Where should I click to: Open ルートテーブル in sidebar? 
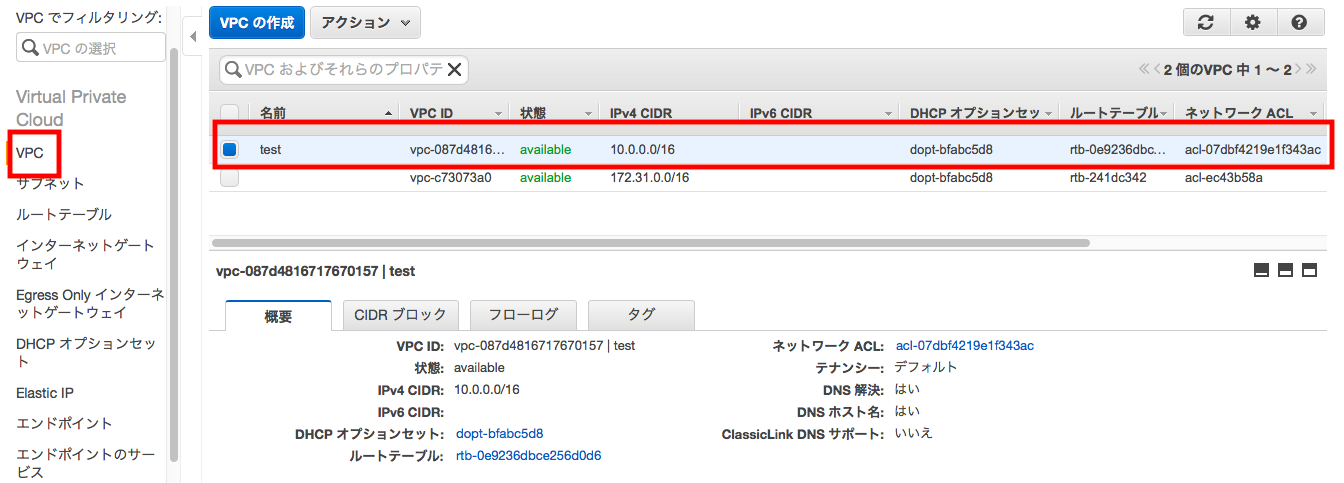[x=64, y=215]
